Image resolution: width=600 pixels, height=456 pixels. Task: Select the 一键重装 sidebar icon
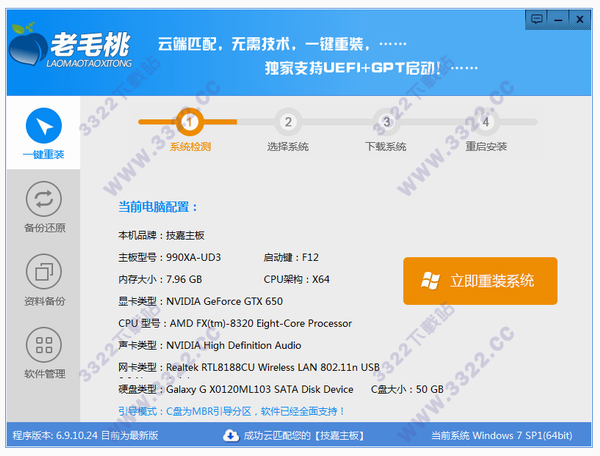(44, 126)
